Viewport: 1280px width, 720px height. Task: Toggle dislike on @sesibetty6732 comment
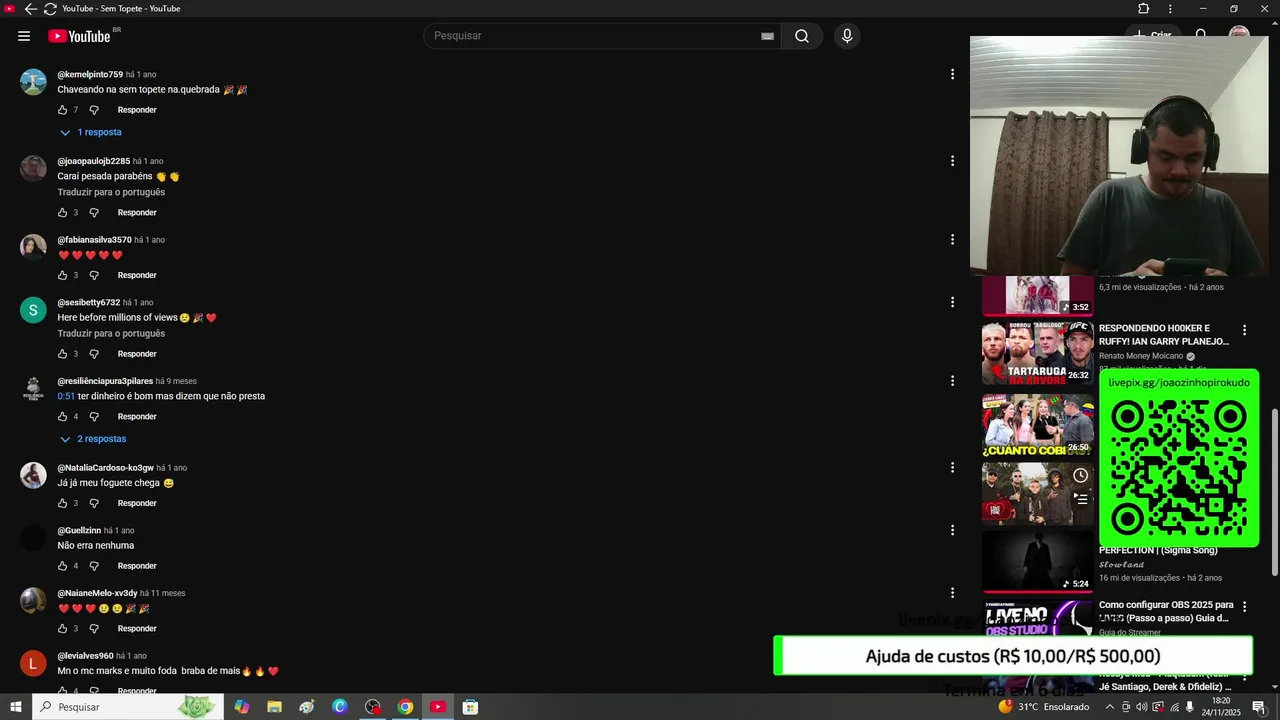coord(94,354)
